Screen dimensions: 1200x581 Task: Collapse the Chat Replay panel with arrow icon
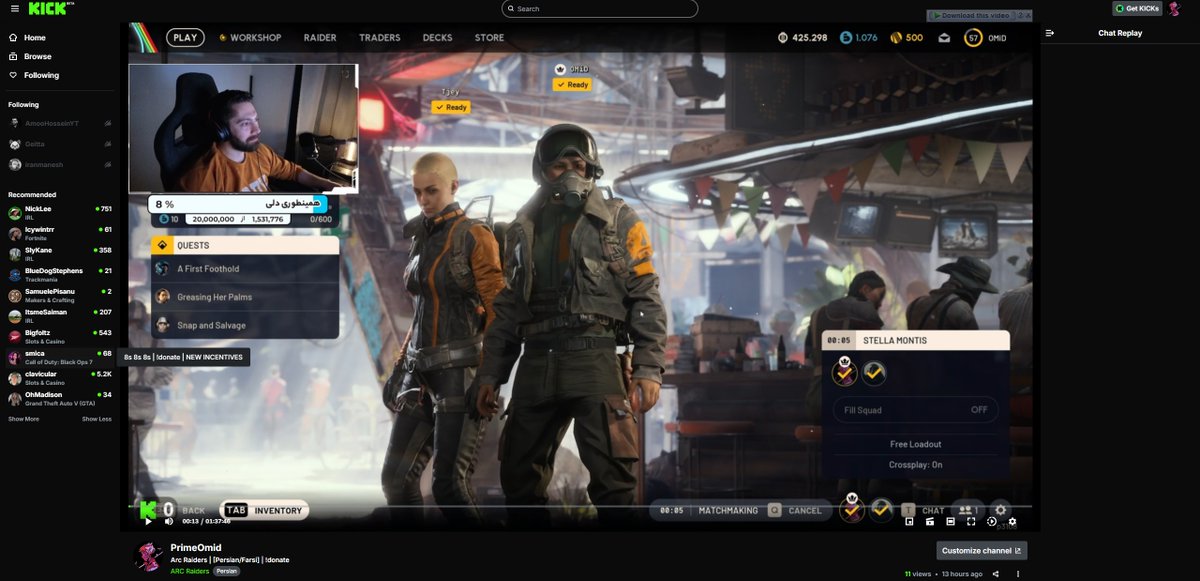tap(1050, 33)
